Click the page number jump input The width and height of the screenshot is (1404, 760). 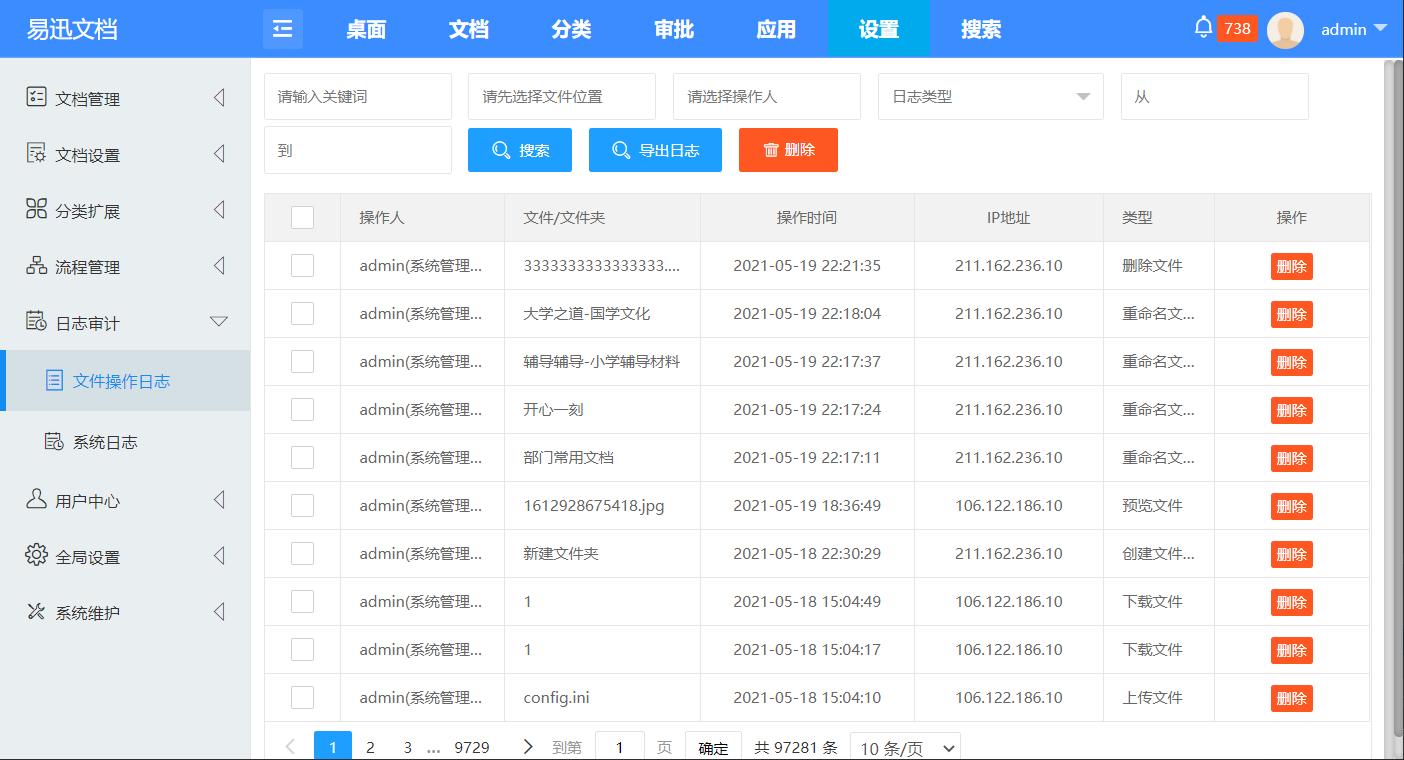pyautogui.click(x=620, y=747)
